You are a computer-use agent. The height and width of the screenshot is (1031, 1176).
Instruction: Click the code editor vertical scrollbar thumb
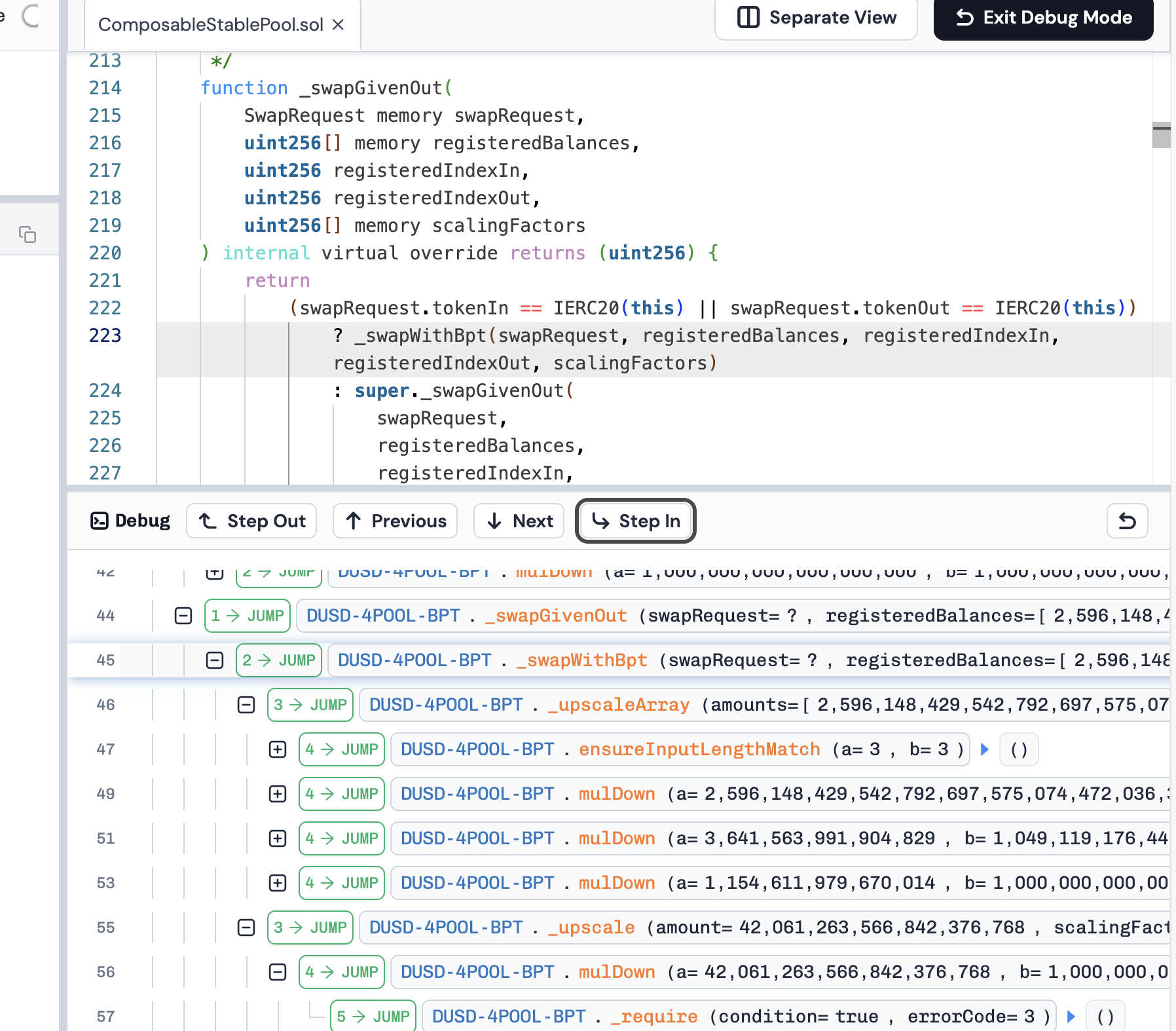pos(1161,135)
